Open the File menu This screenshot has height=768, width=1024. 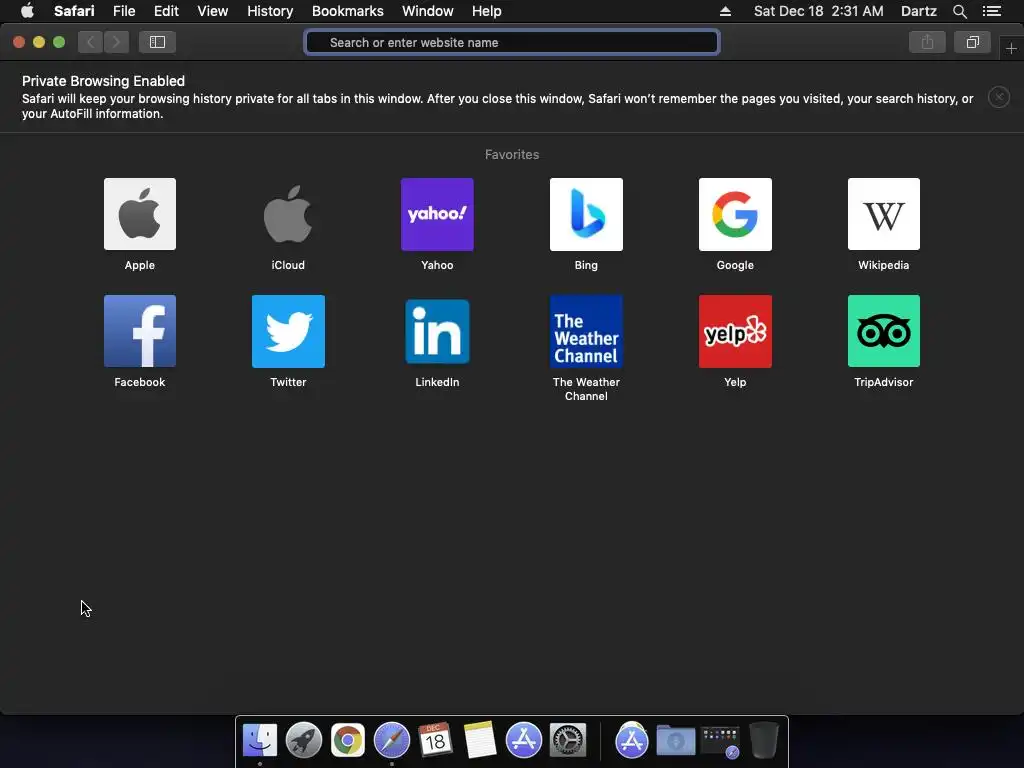pyautogui.click(x=123, y=11)
